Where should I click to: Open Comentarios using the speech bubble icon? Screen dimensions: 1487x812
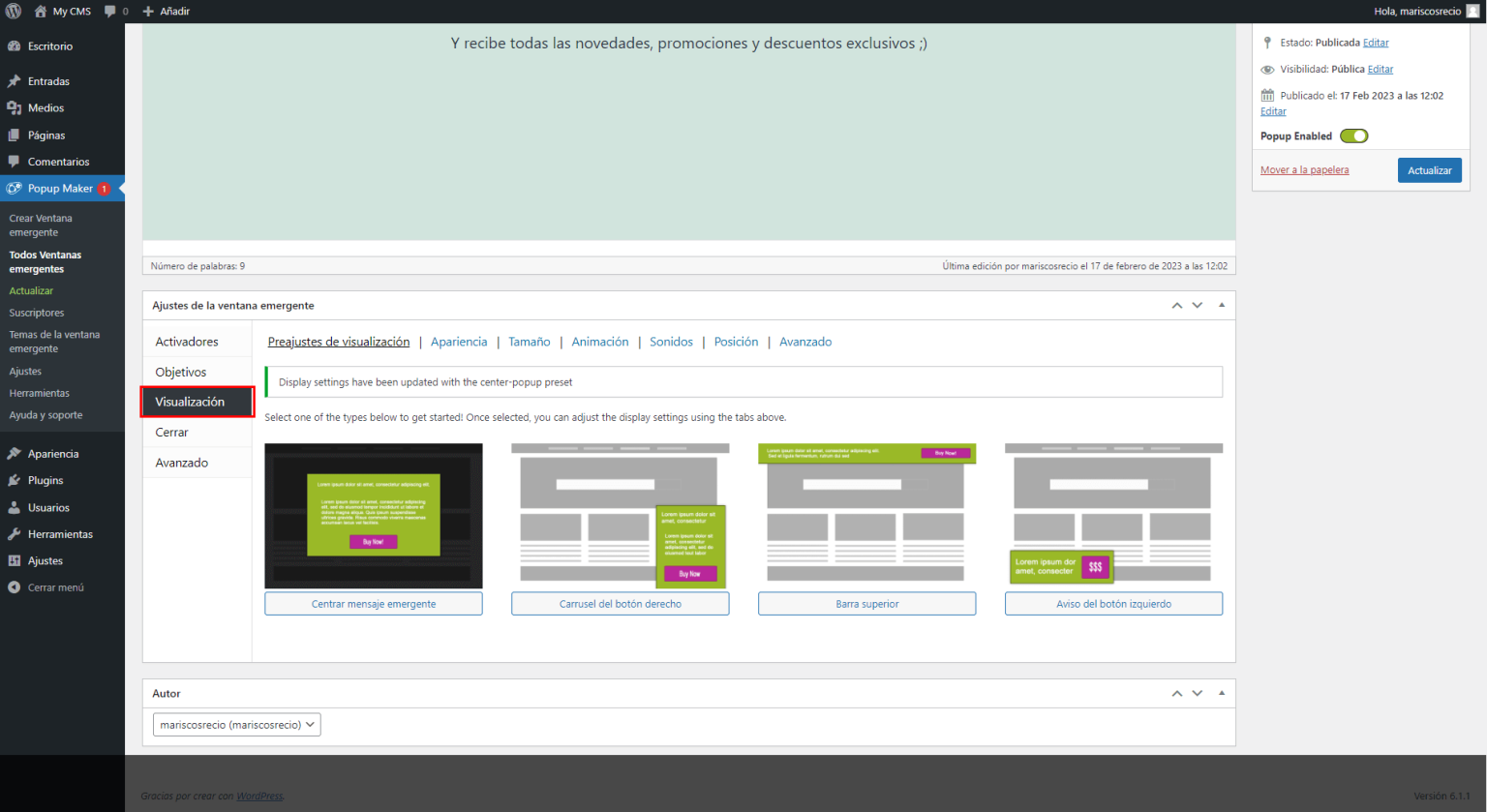(15, 162)
